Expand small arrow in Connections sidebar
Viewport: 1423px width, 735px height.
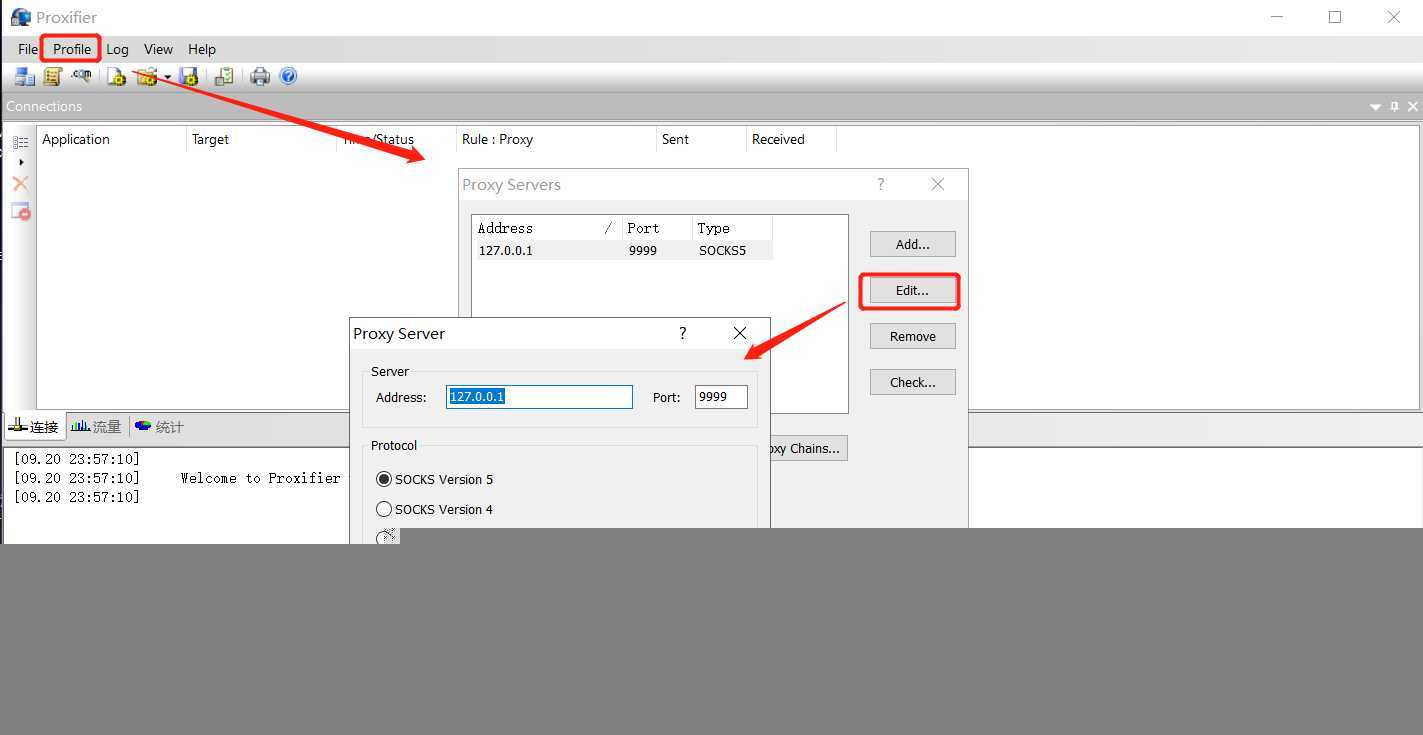tap(21, 162)
